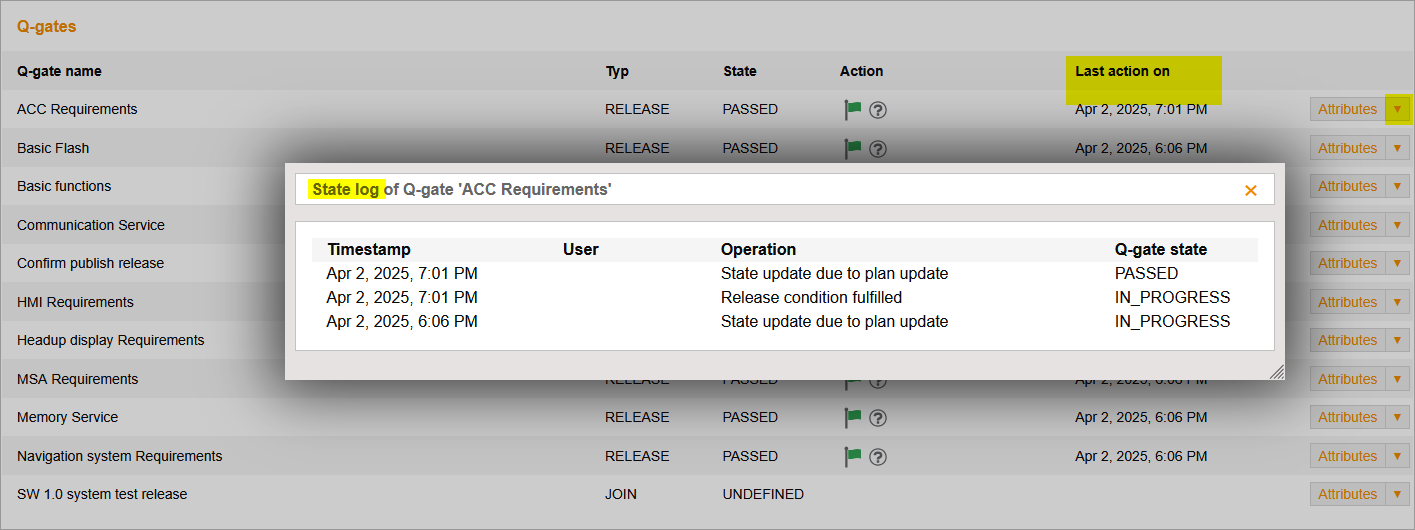Expand the HMI Requirements attributes dropdown arrow
Viewport: 1415px width, 530px height.
point(1397,302)
